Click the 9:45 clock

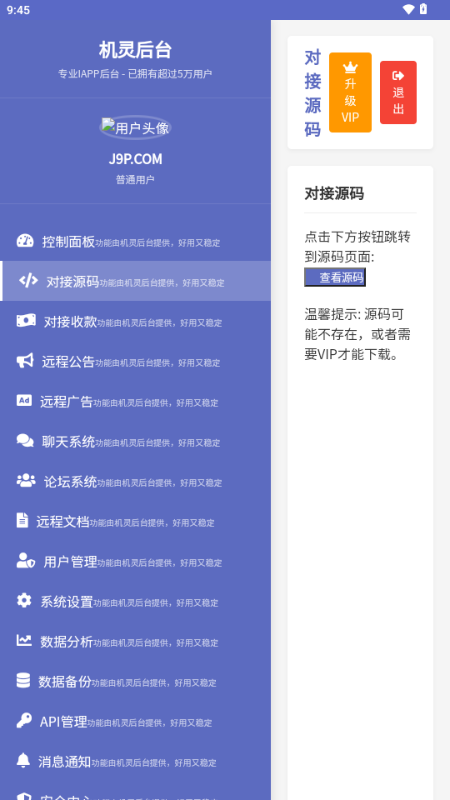18,10
